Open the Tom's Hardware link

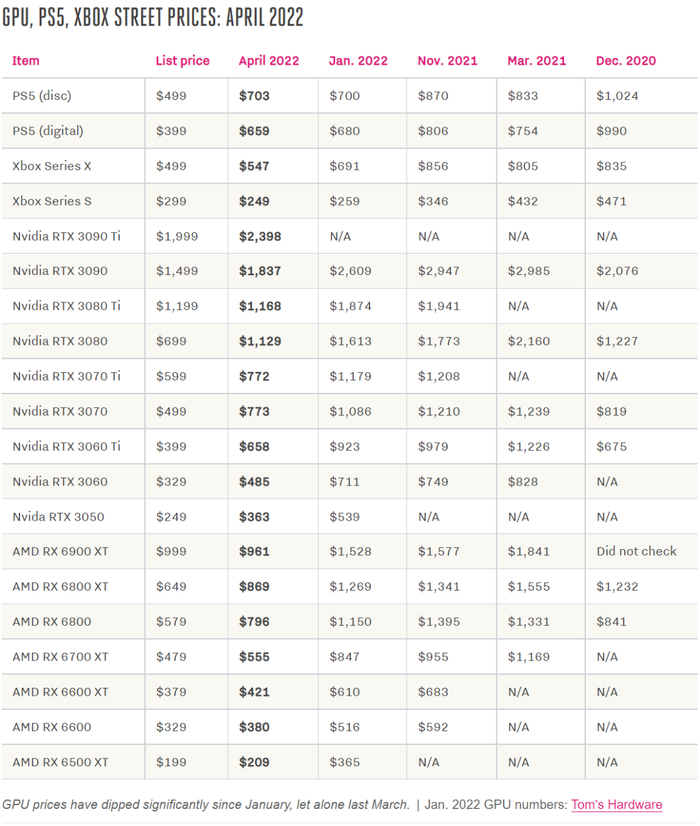tap(616, 804)
